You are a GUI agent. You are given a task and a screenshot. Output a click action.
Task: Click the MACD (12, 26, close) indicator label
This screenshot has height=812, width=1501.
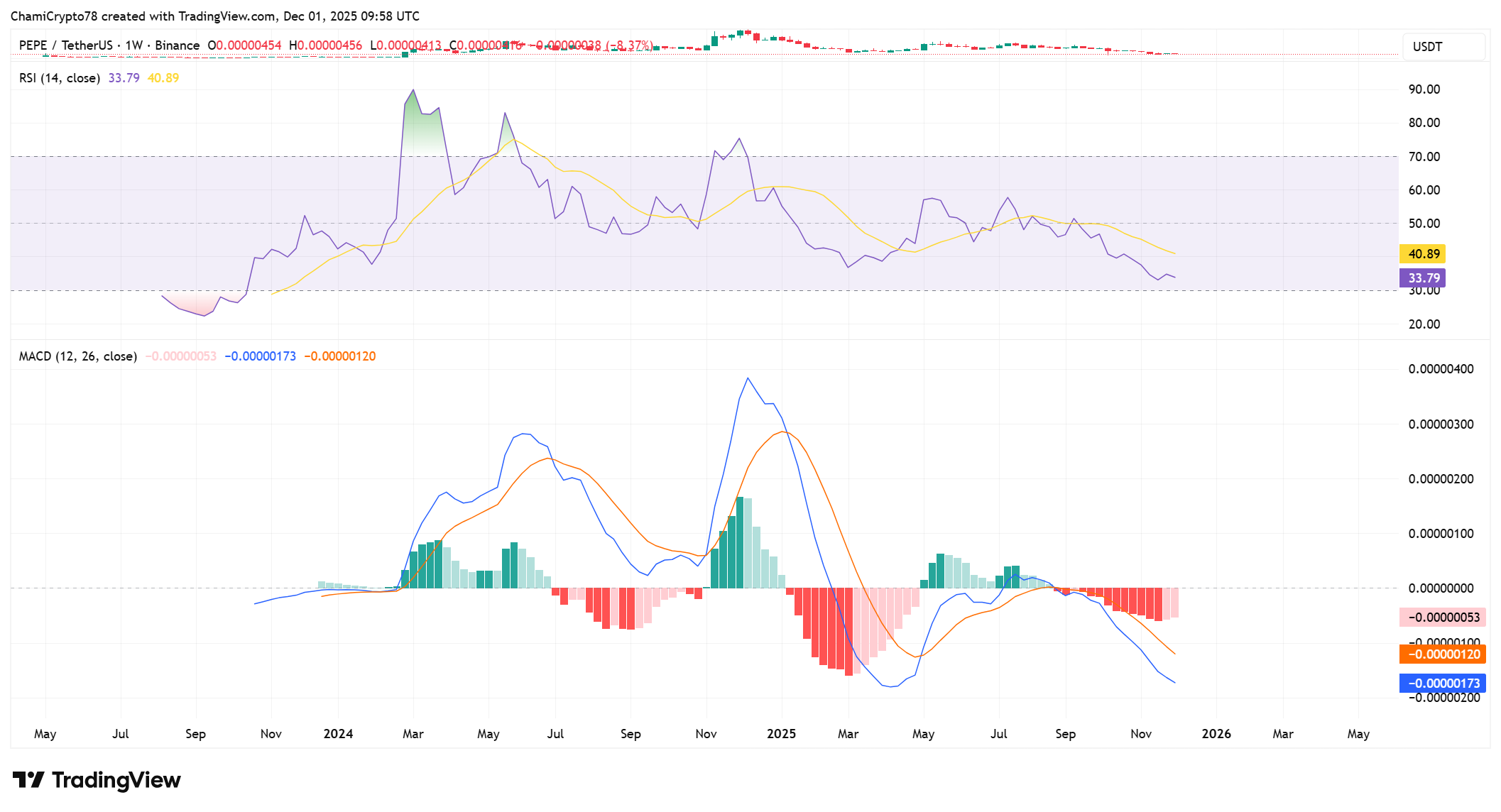pyautogui.click(x=77, y=356)
